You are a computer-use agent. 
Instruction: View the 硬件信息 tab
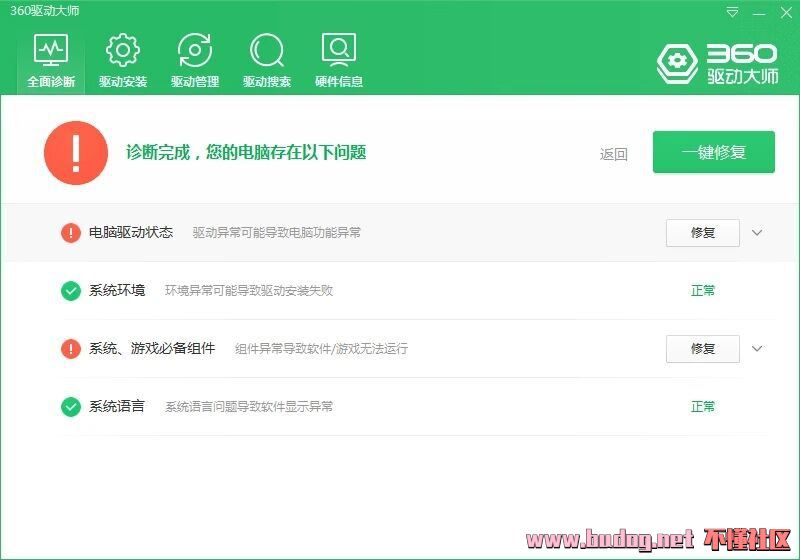point(339,61)
